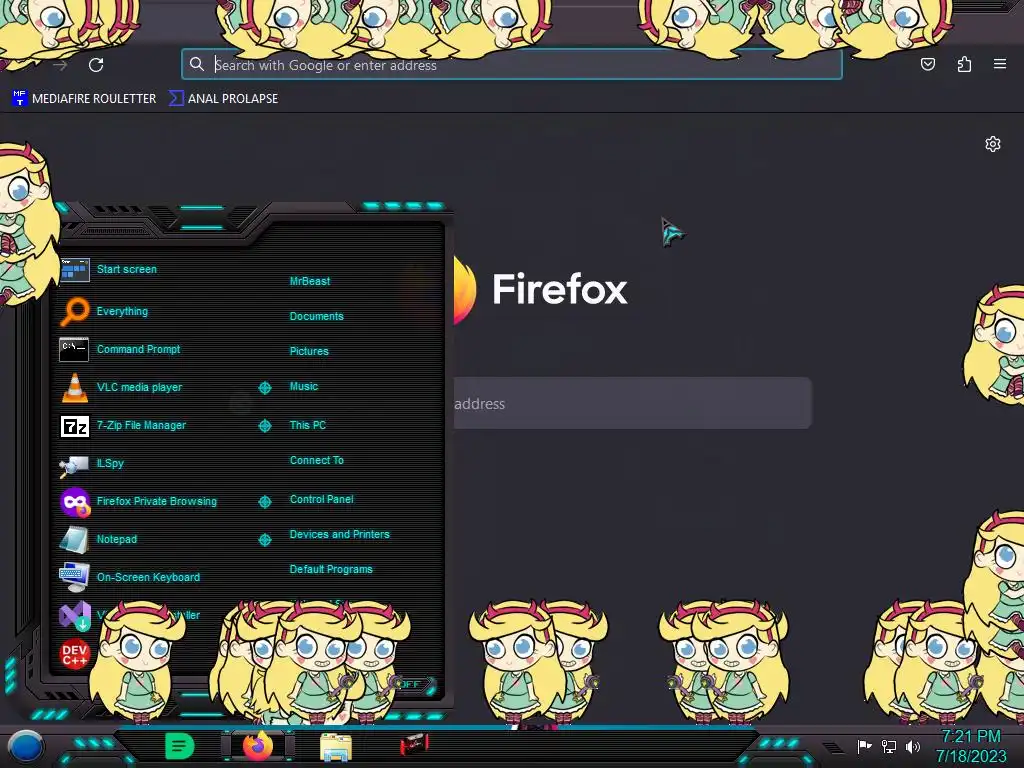Screen dimensions: 1024x768
Task: Select Connect To in start menu
Action: [x=317, y=460]
